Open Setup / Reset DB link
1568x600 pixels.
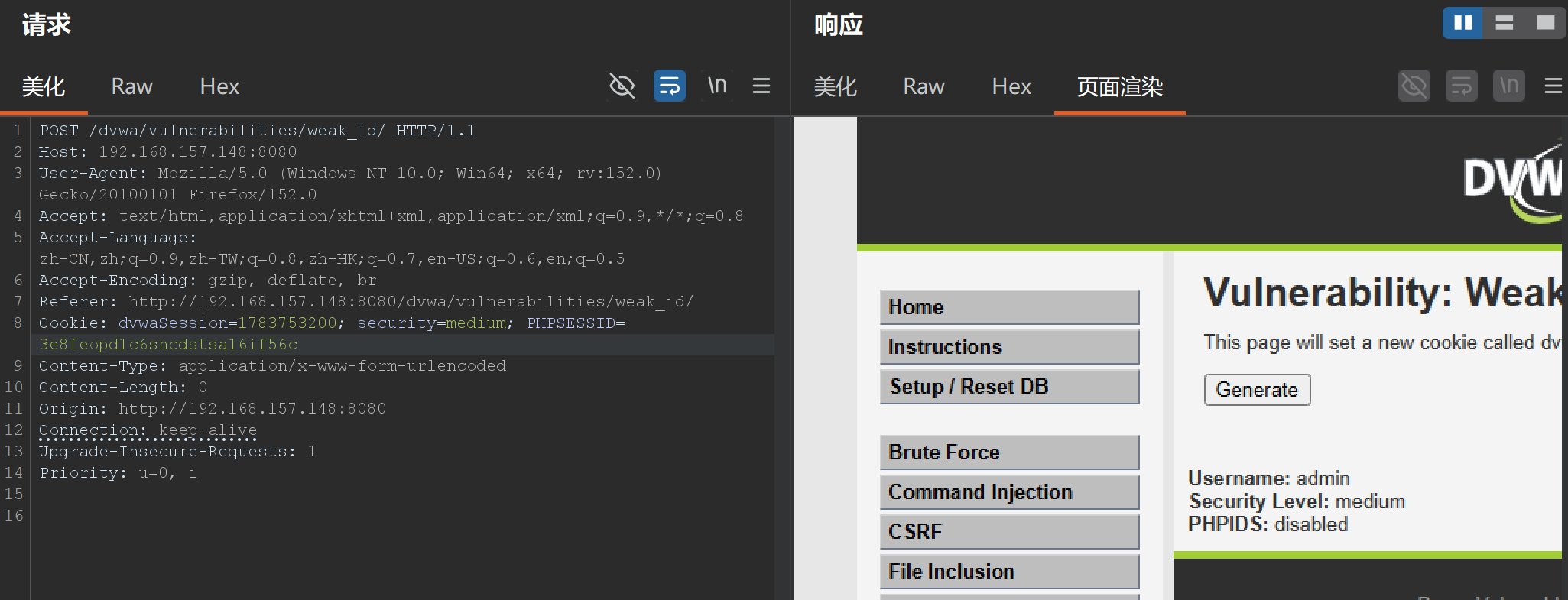coord(1009,387)
